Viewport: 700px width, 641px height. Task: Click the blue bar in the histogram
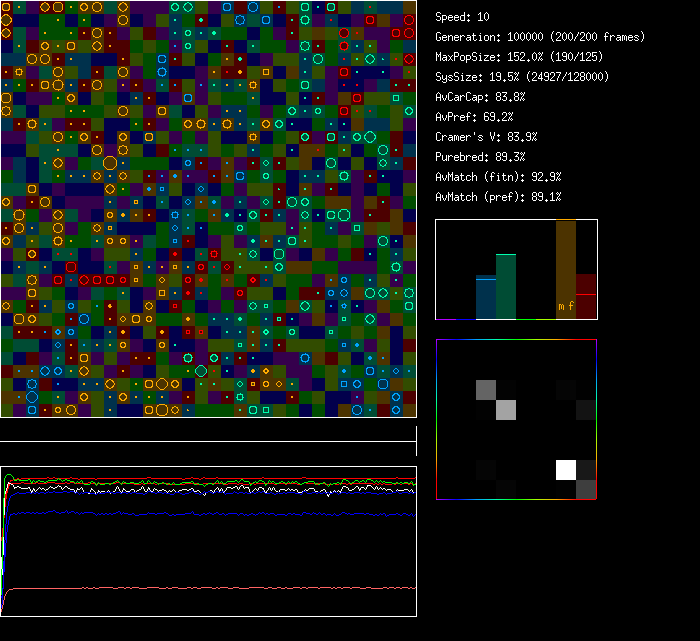[486, 298]
